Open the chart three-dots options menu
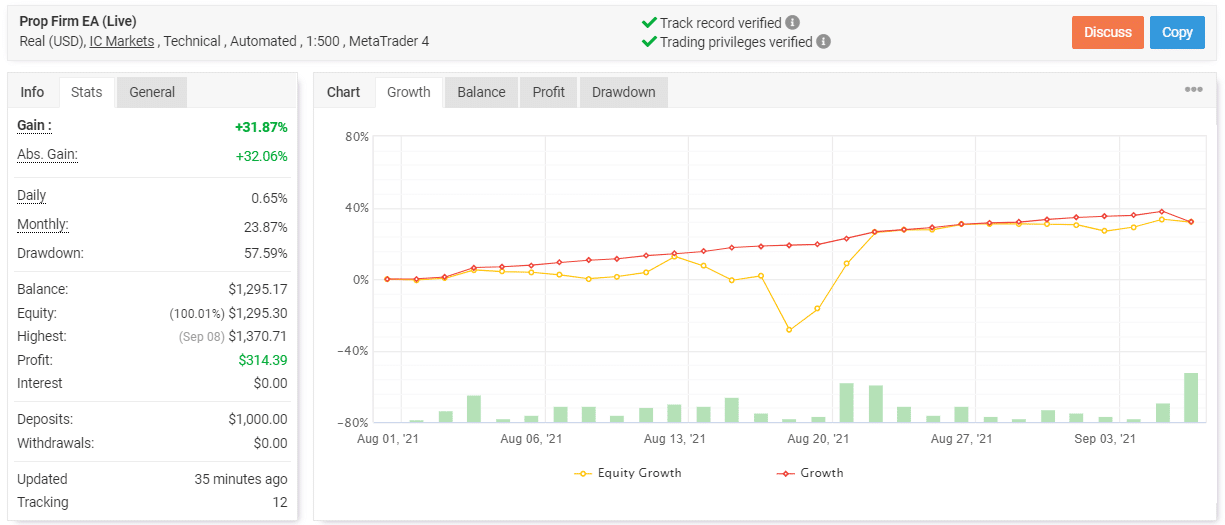Image resolution: width=1225 pixels, height=525 pixels. point(1193,90)
